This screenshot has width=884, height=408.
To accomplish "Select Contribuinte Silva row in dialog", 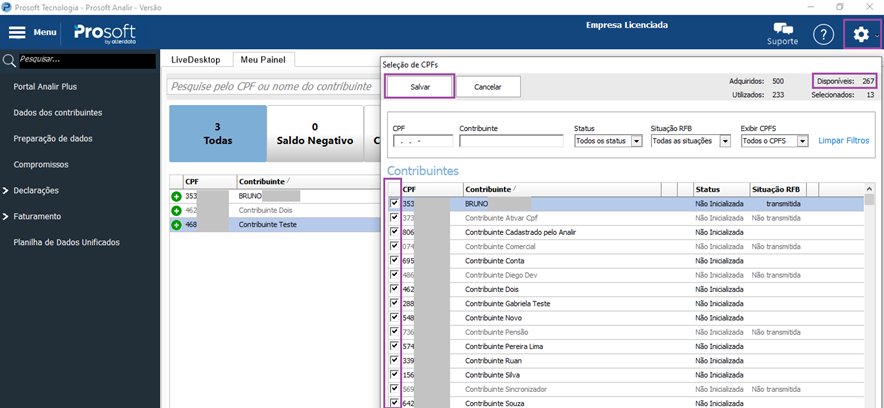I will coord(626,375).
